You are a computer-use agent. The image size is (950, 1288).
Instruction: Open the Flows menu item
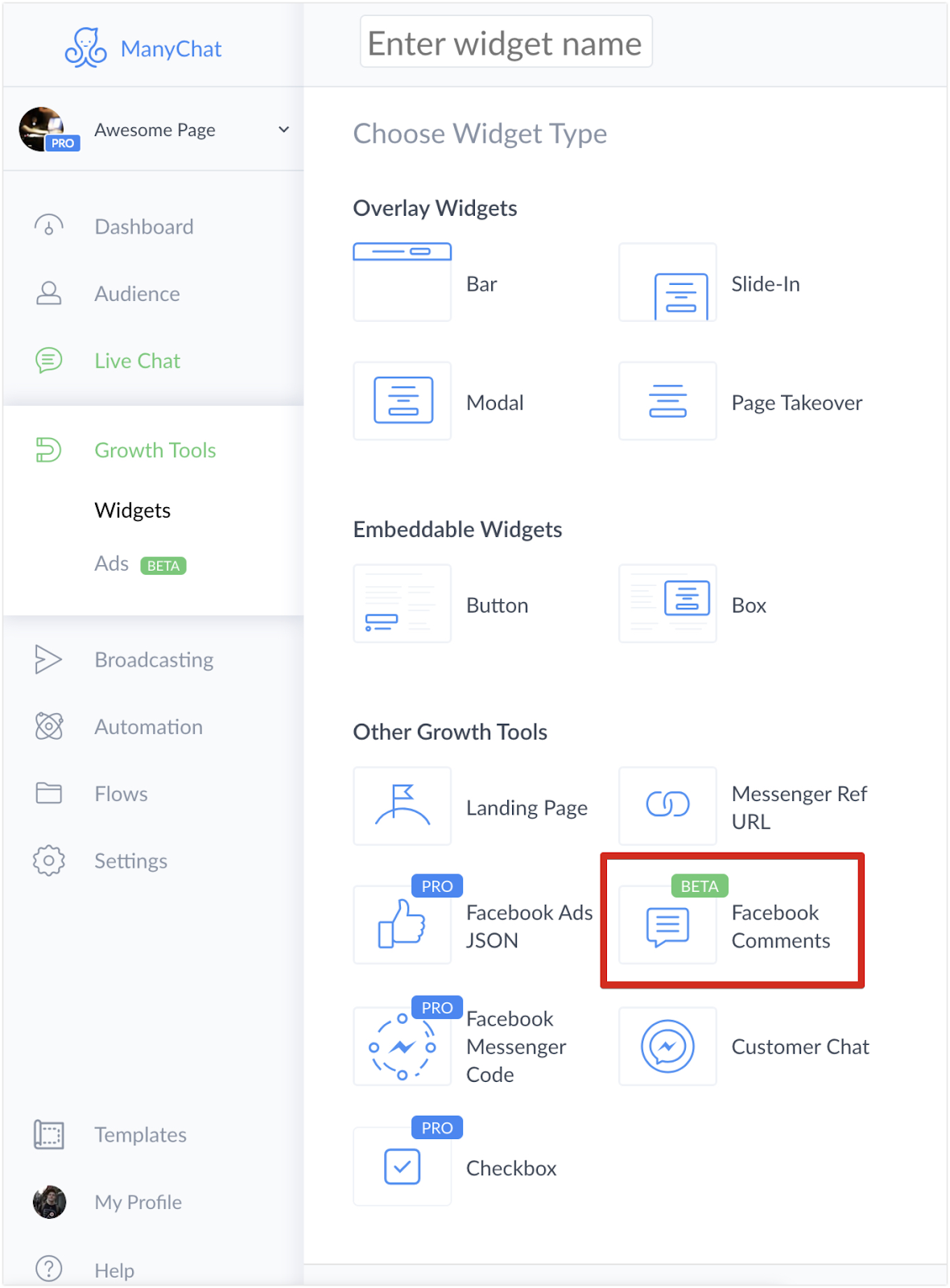click(x=122, y=793)
